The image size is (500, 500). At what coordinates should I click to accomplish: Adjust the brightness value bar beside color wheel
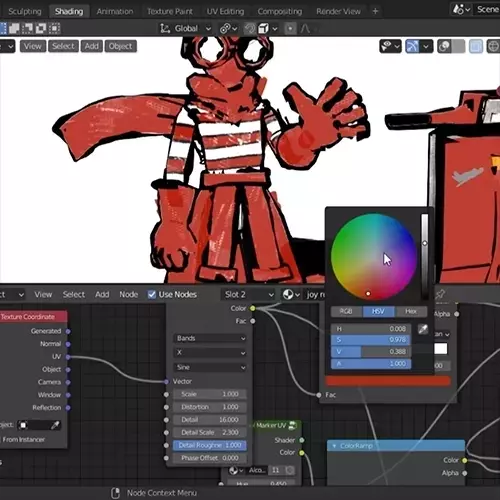tap(425, 257)
